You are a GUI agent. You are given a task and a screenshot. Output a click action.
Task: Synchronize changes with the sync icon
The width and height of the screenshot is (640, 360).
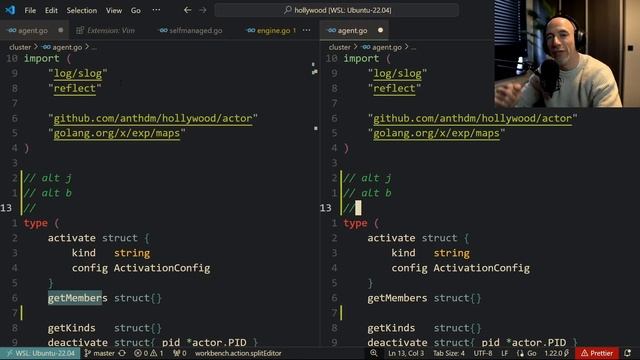[x=122, y=353]
